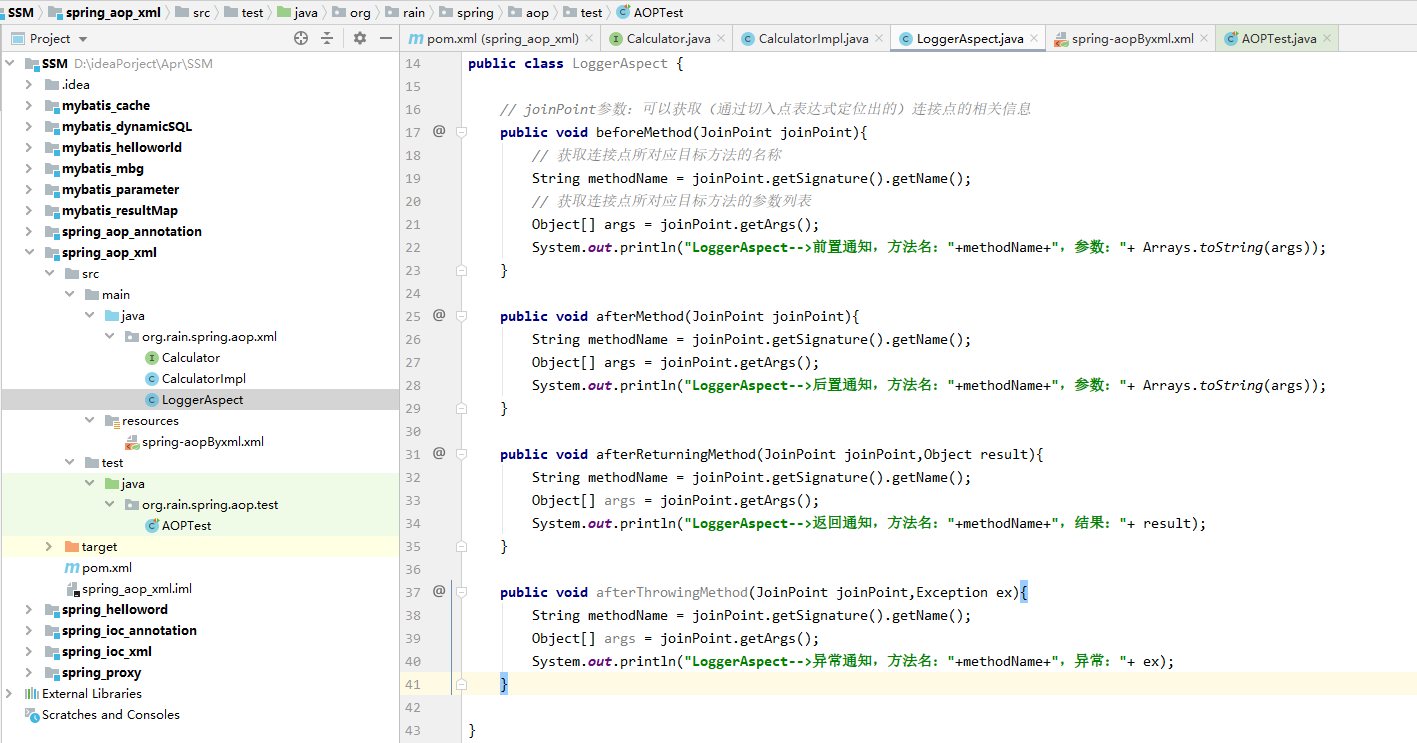Expand the mybatis_cache module
Screen dimensions: 1417x743
pos(30,106)
